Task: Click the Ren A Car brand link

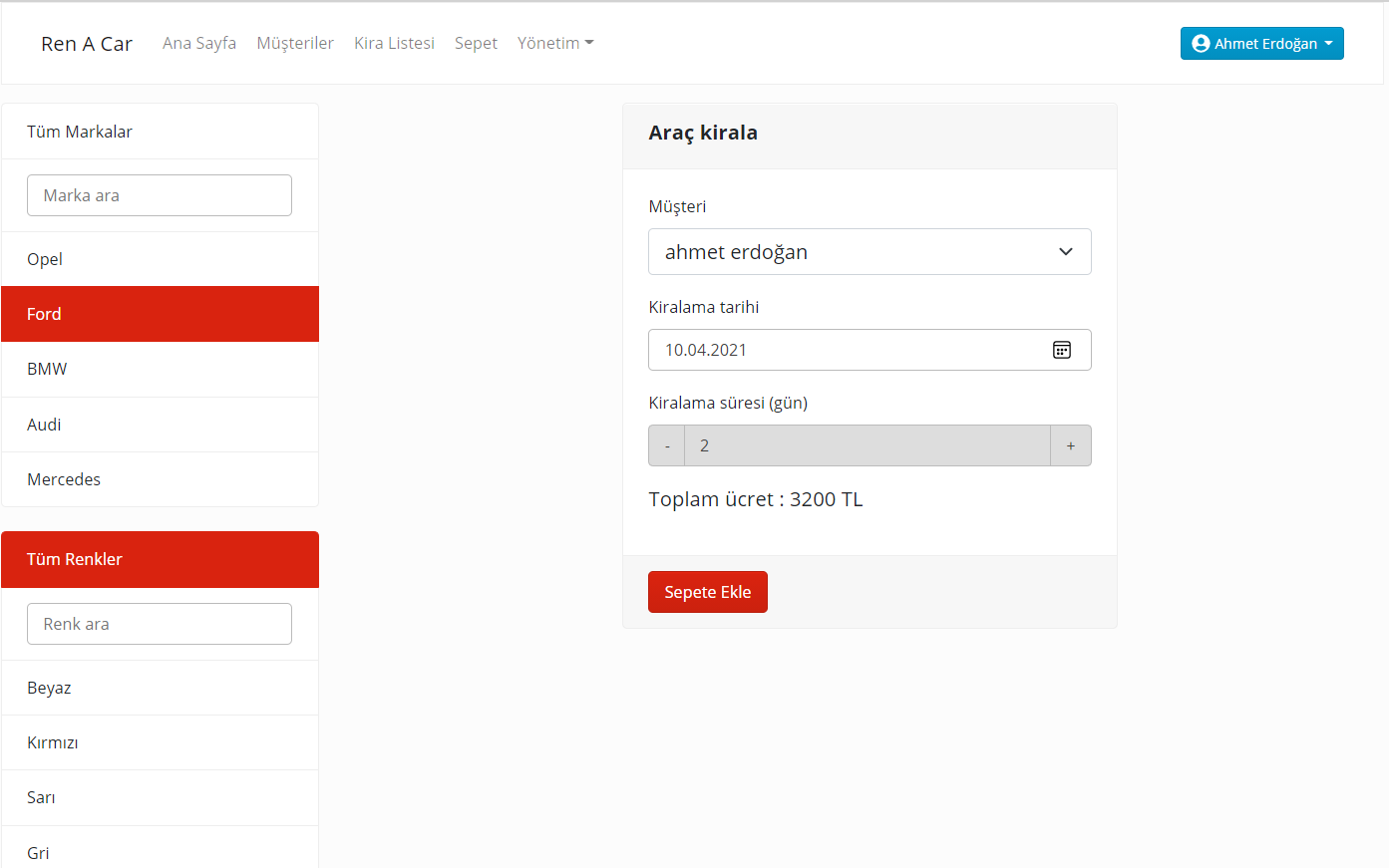Action: [86, 43]
